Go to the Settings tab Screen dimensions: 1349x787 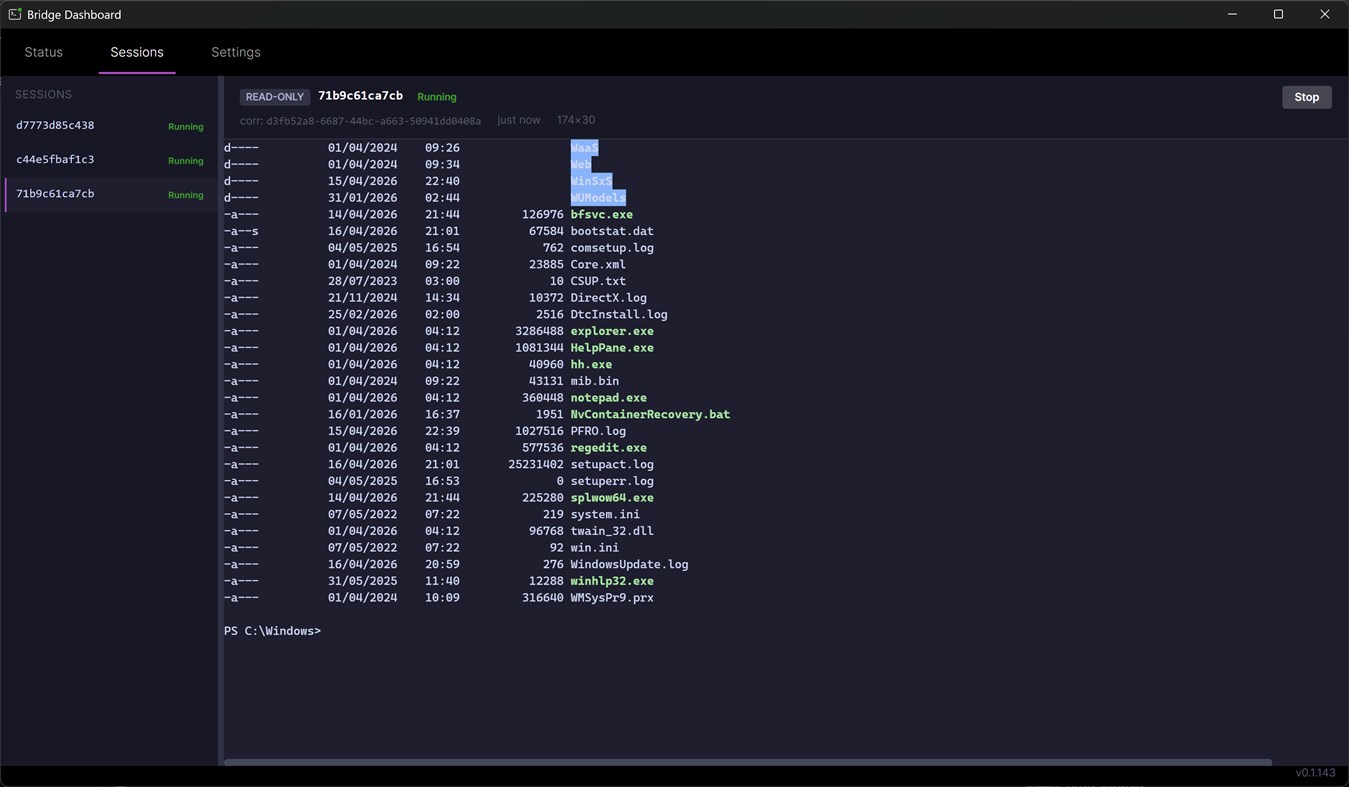point(236,52)
